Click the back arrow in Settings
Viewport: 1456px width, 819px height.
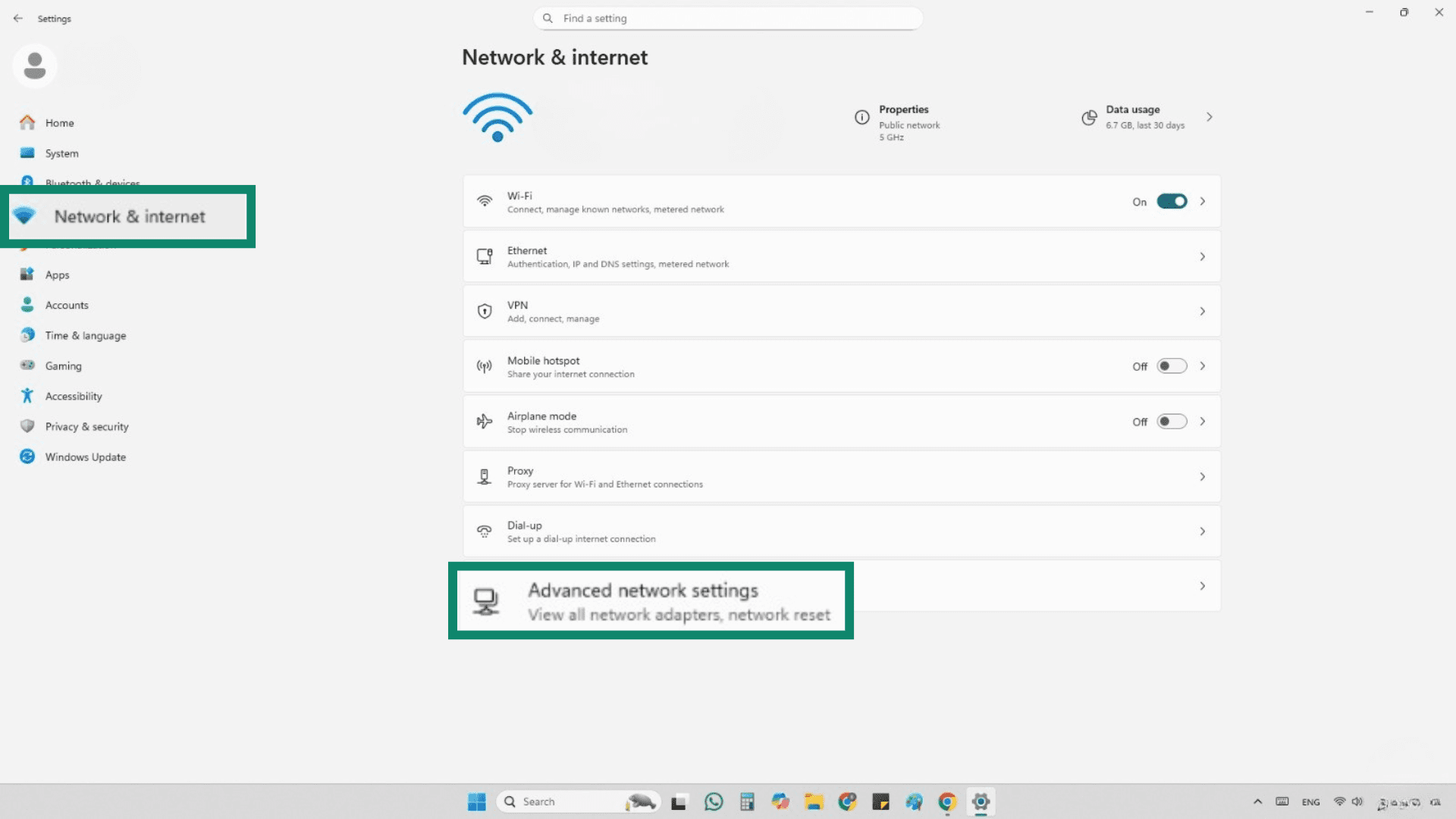tap(18, 18)
